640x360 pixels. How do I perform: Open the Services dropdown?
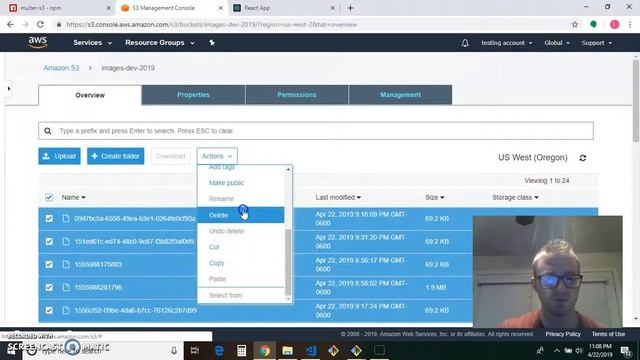[92, 42]
